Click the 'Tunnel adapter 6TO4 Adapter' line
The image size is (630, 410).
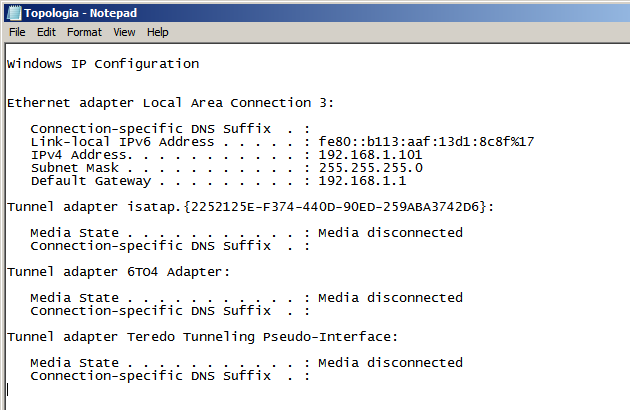pos(119,272)
